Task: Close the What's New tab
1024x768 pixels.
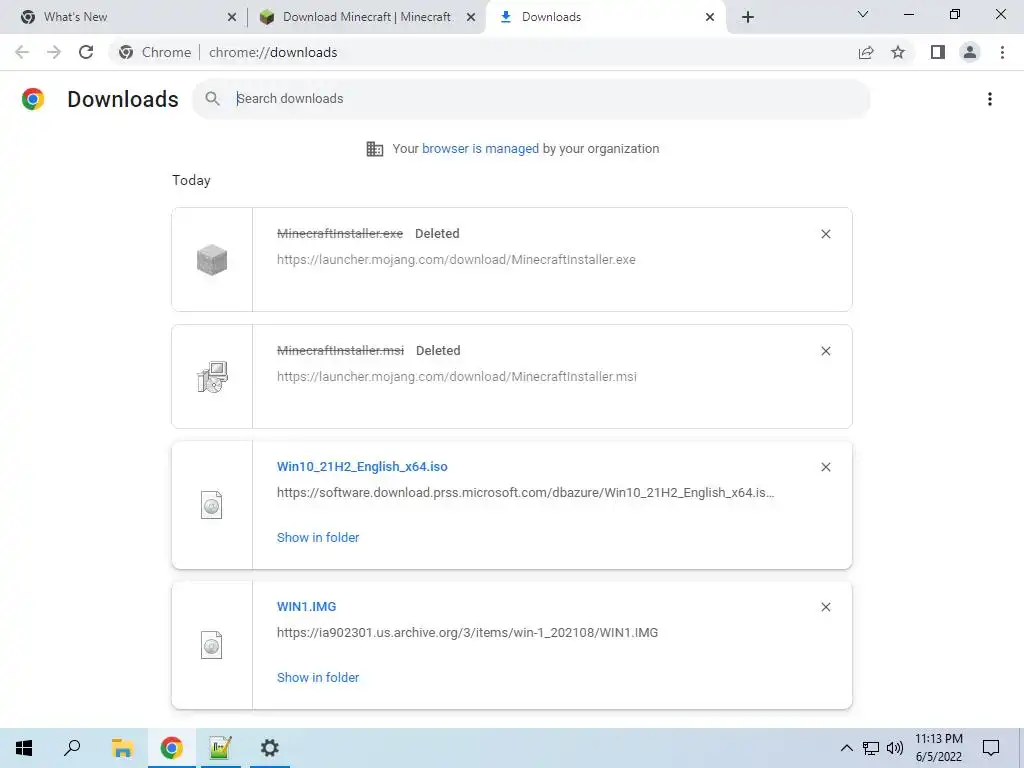Action: pos(232,17)
